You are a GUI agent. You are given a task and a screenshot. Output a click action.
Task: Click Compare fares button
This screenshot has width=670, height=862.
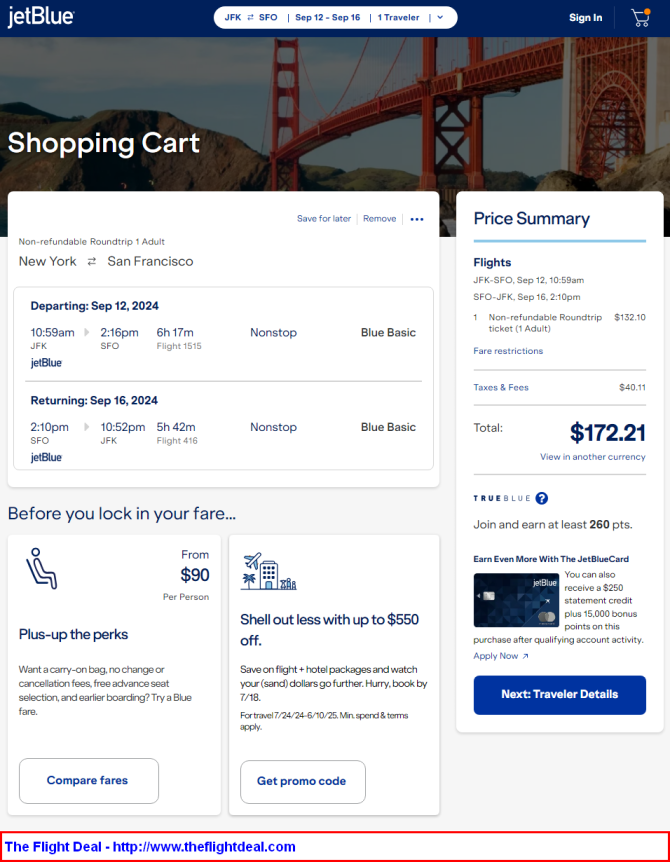(x=88, y=781)
